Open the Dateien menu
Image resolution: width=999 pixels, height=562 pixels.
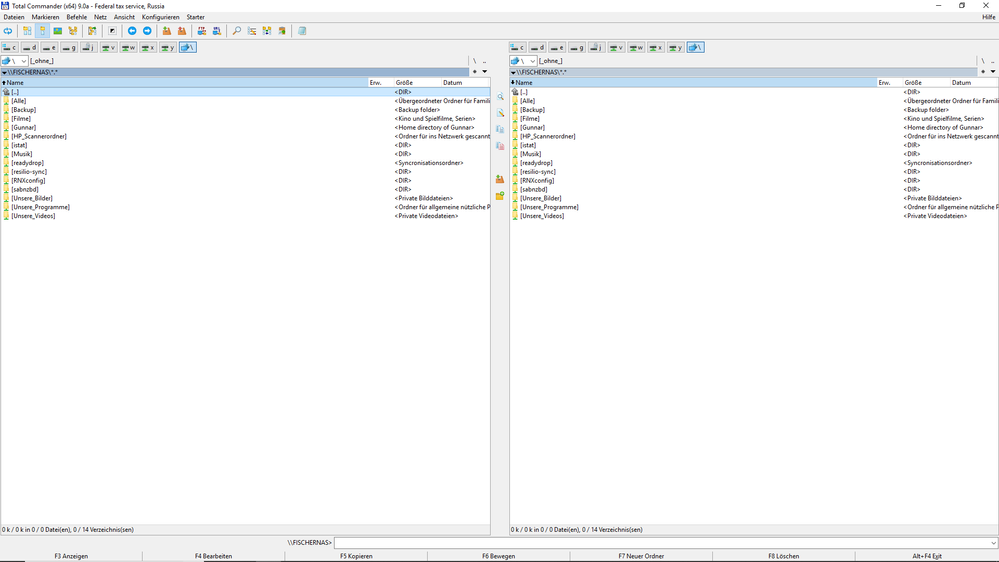click(13, 17)
